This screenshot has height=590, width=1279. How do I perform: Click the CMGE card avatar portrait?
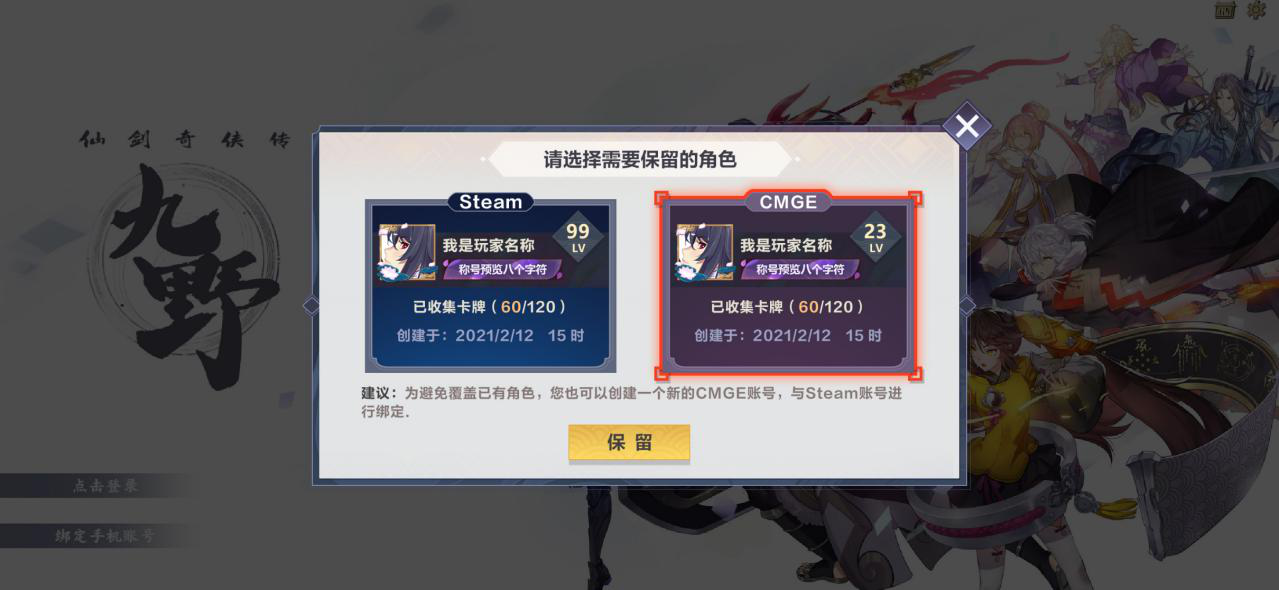tap(705, 253)
